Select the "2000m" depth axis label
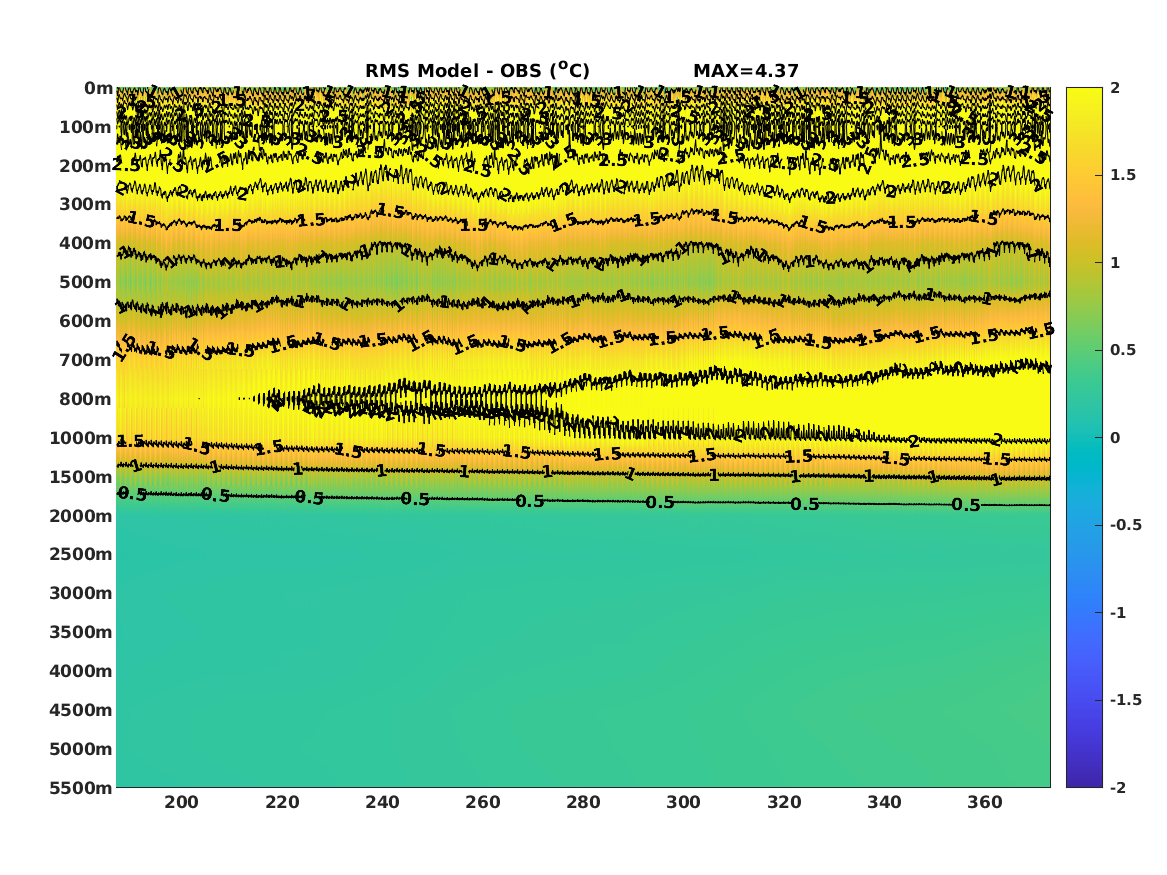1167x875 pixels. click(x=81, y=516)
